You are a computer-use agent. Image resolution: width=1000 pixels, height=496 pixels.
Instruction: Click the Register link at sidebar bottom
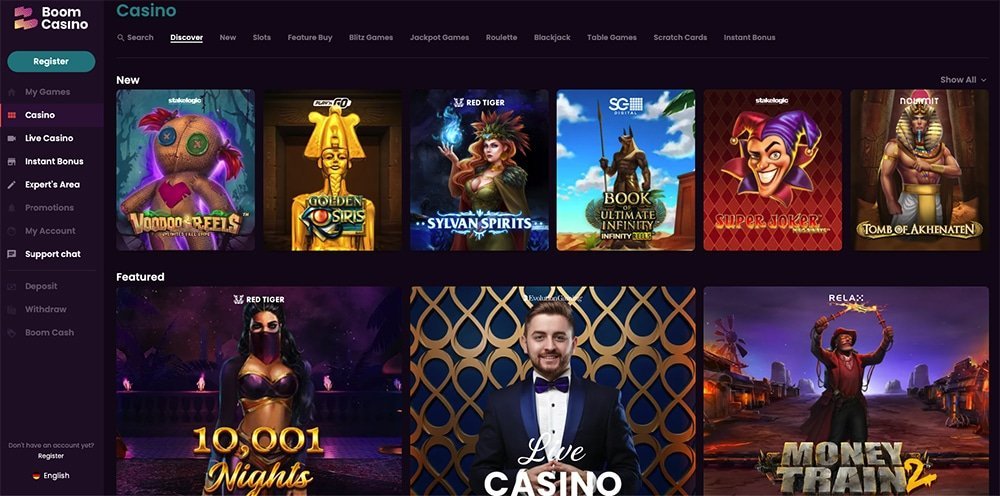(51, 456)
